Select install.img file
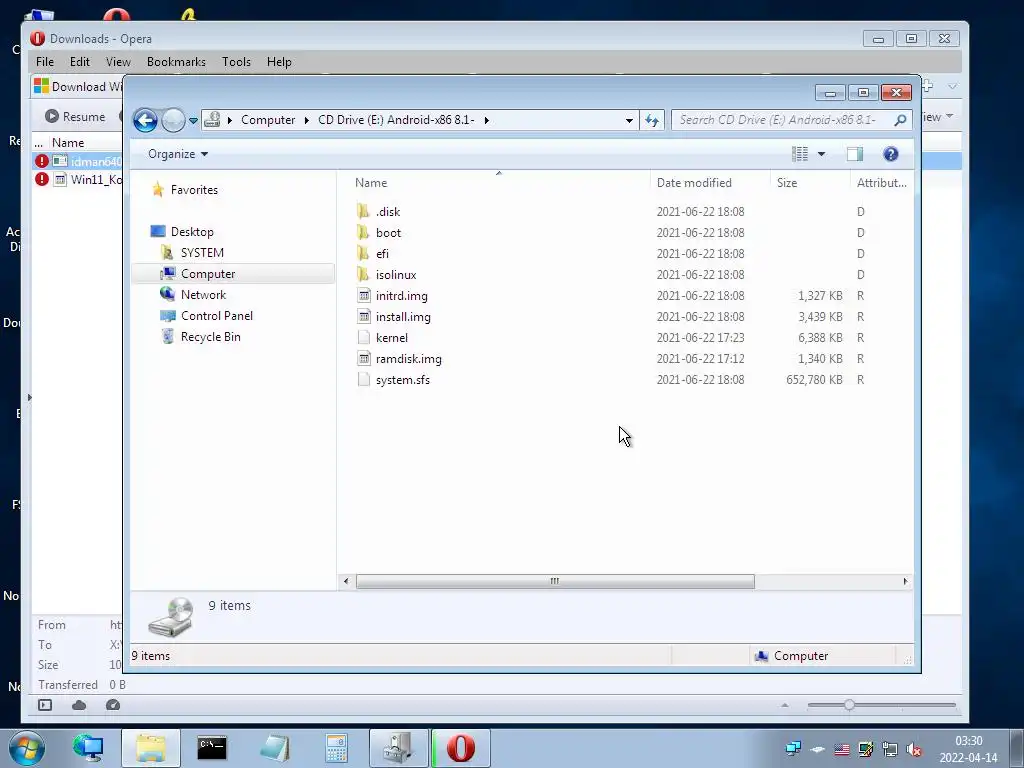Screen dimensions: 1024x768 point(403,317)
